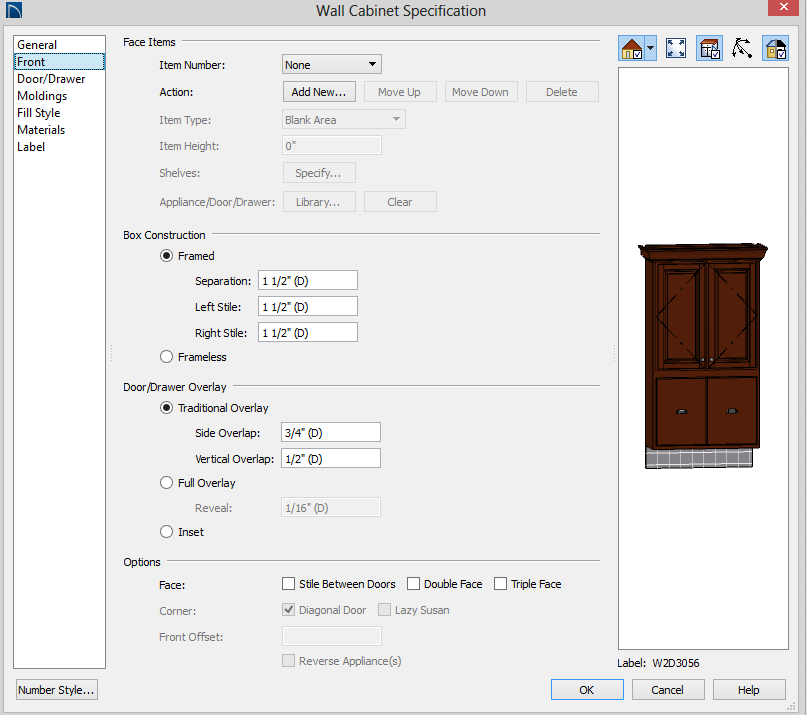The width and height of the screenshot is (807, 715).
Task: Toggle the Reverse Appliance(s) checkbox
Action: (289, 661)
